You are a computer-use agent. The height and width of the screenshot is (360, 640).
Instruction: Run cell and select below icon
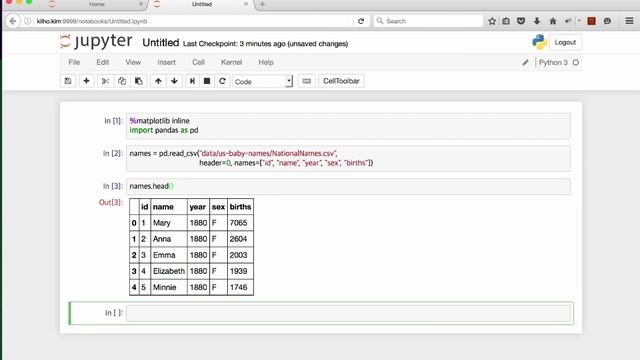(x=192, y=81)
